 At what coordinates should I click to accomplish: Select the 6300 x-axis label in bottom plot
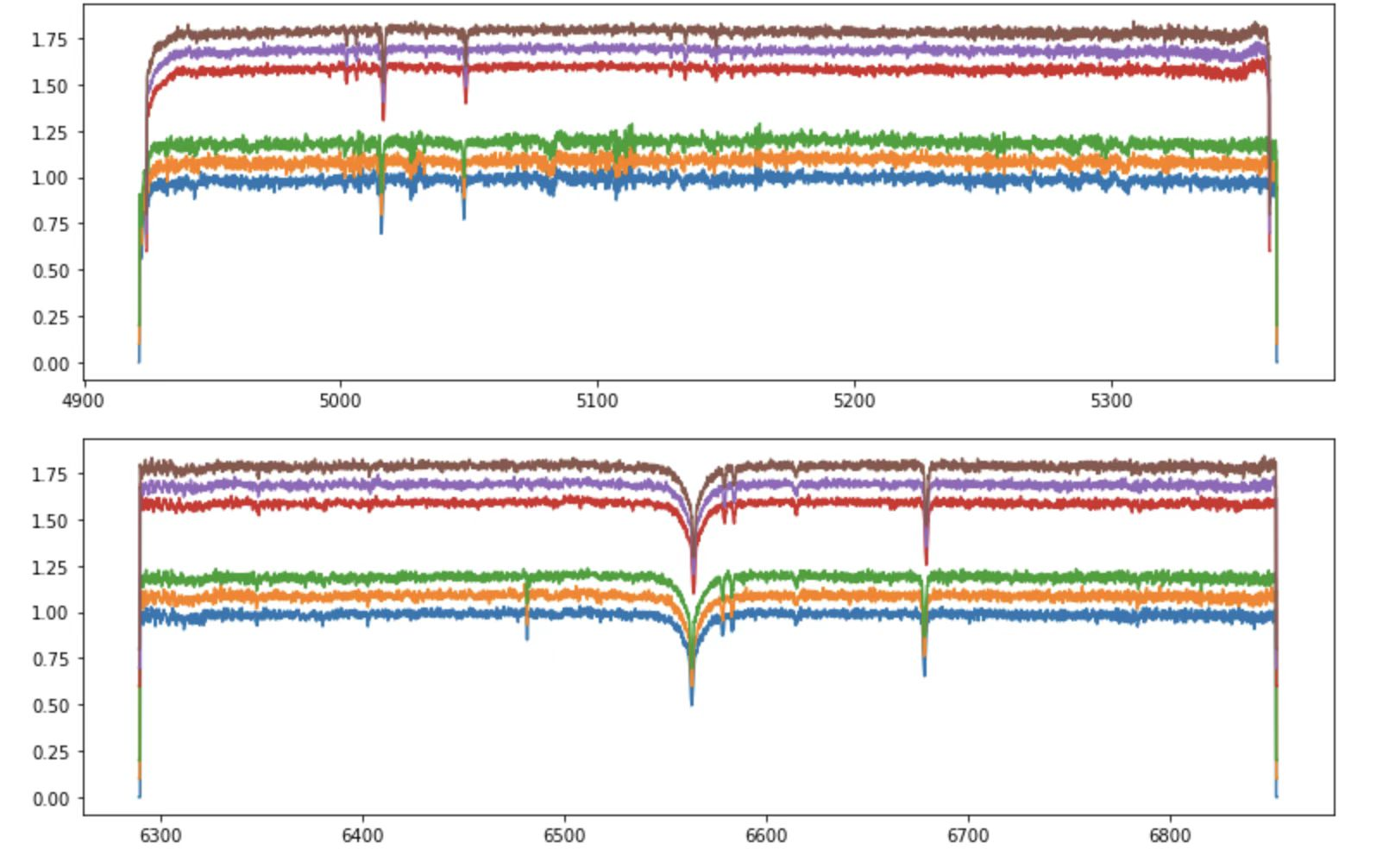[x=160, y=836]
